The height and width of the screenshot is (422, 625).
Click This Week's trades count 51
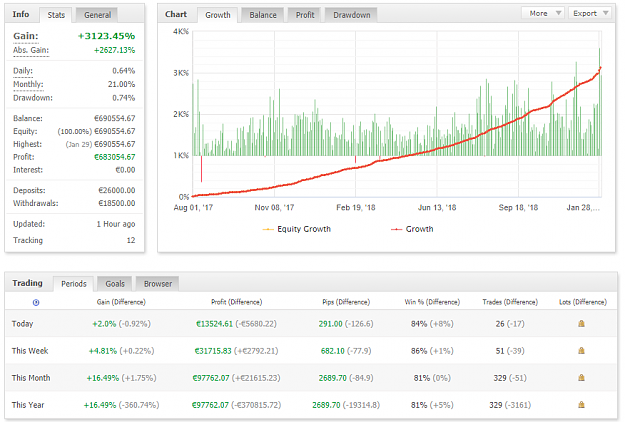(500, 351)
